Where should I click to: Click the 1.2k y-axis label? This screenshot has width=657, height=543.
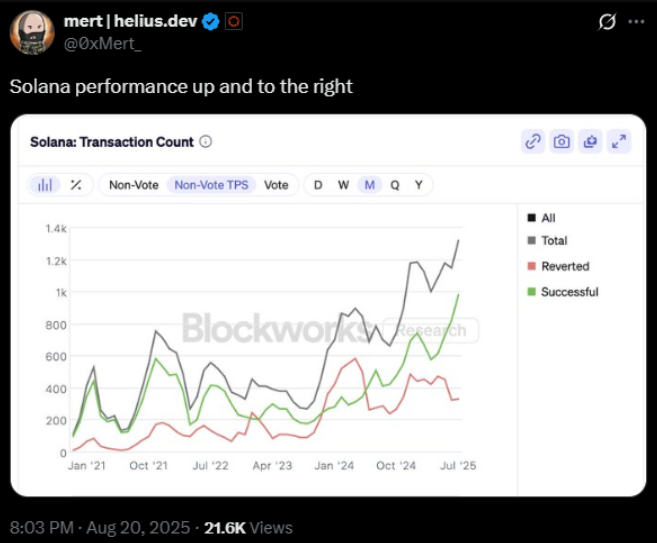click(56, 261)
